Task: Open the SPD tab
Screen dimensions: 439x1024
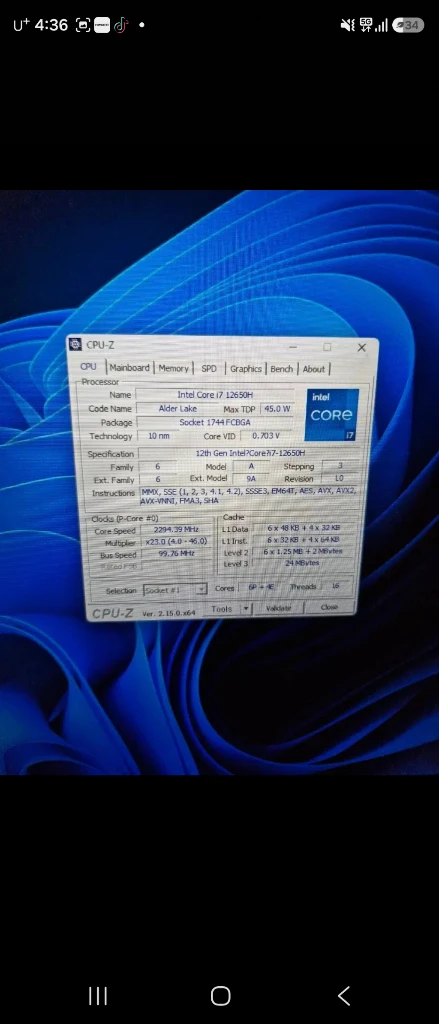Action: [209, 368]
